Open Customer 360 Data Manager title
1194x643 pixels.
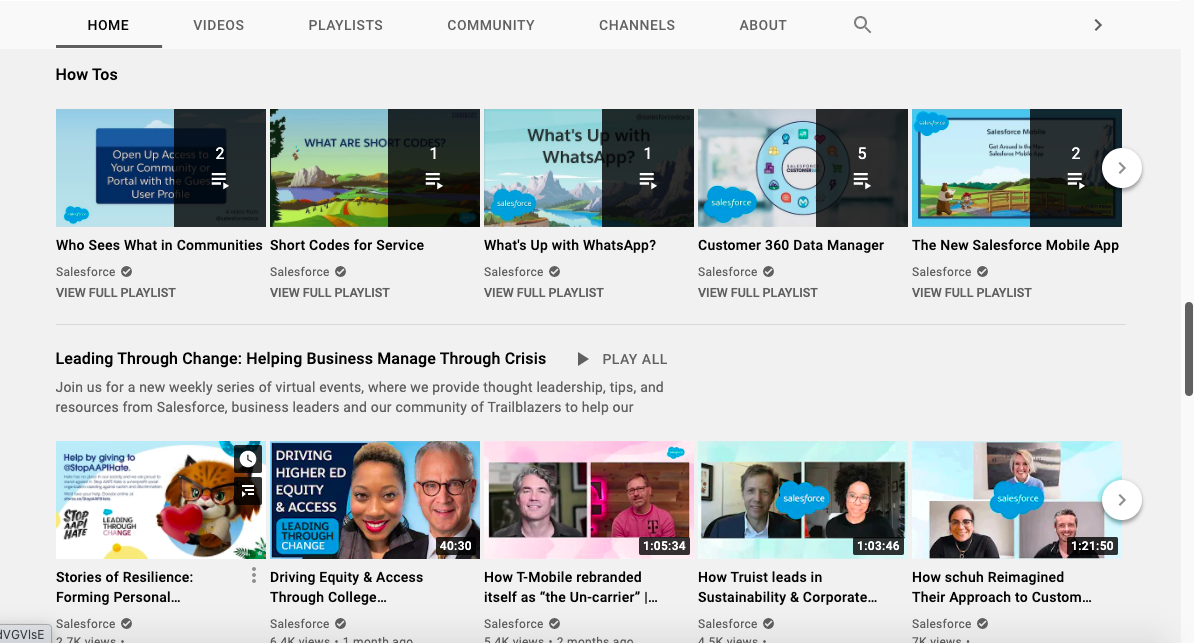click(x=790, y=245)
